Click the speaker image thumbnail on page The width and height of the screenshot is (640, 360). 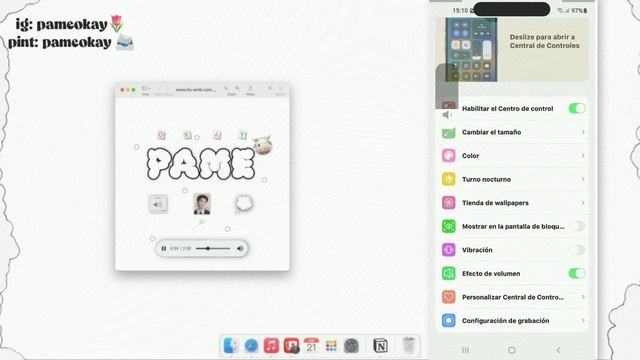pos(158,204)
